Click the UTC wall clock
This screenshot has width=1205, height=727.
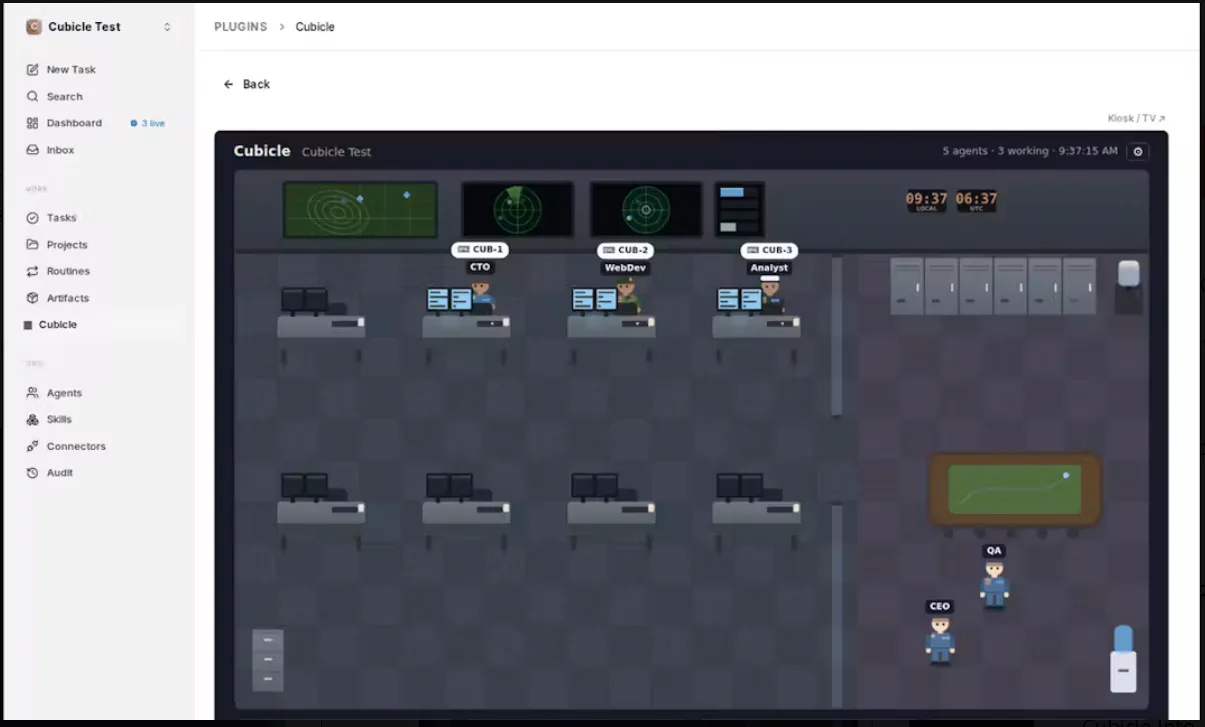pyautogui.click(x=976, y=200)
